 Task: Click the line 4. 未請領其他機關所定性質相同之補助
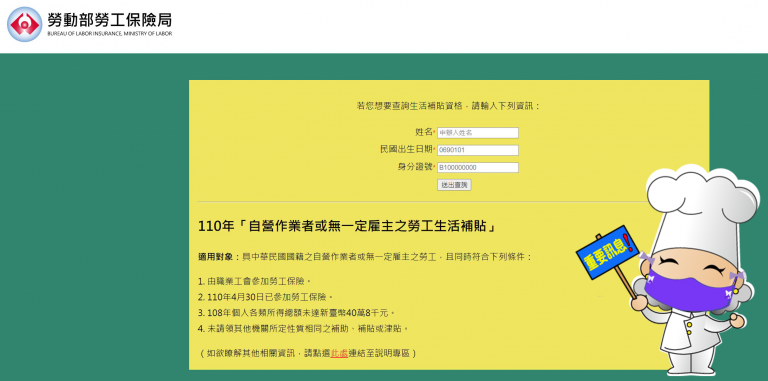pos(303,328)
